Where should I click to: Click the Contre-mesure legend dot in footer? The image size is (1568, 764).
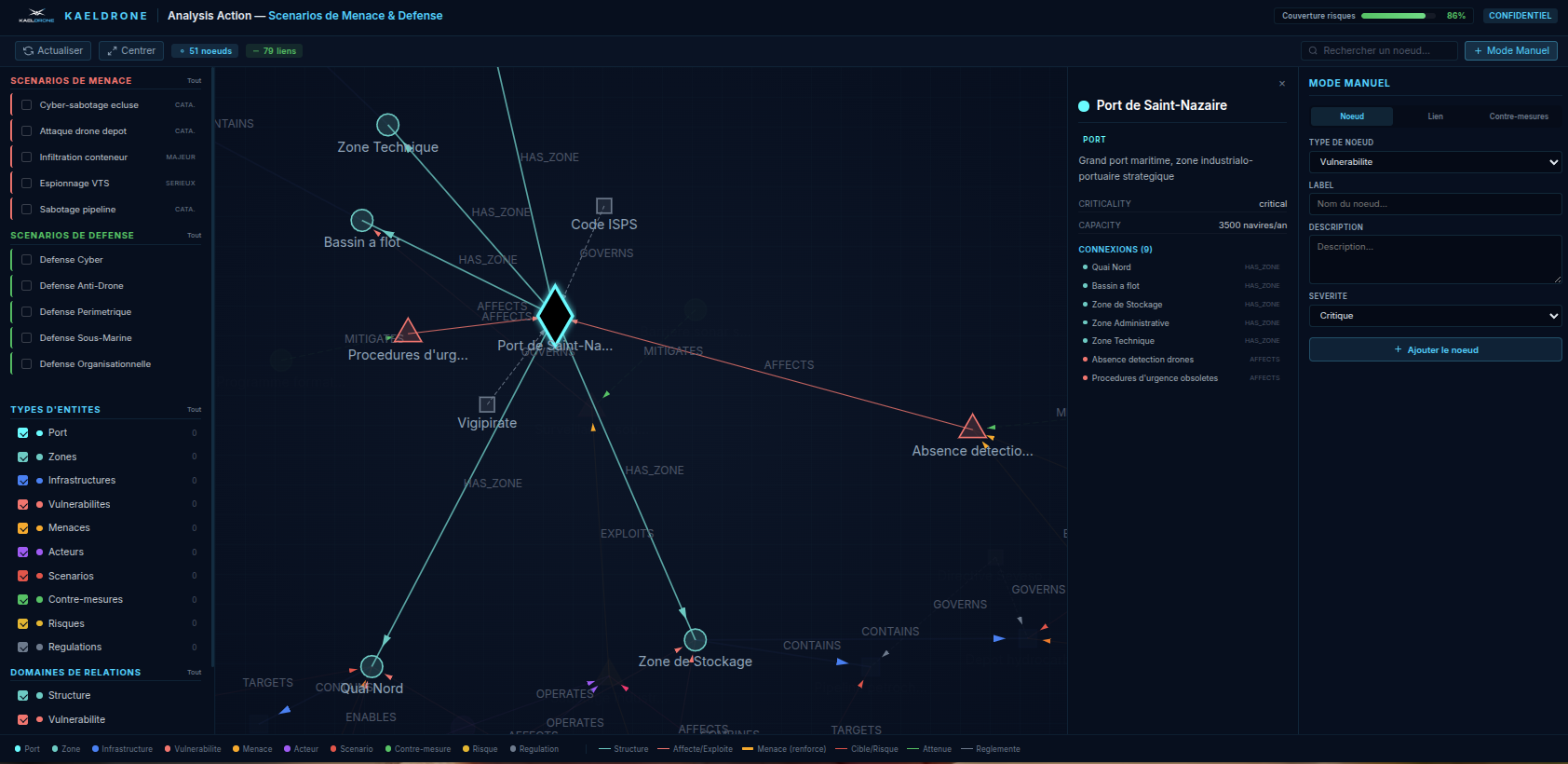click(388, 749)
